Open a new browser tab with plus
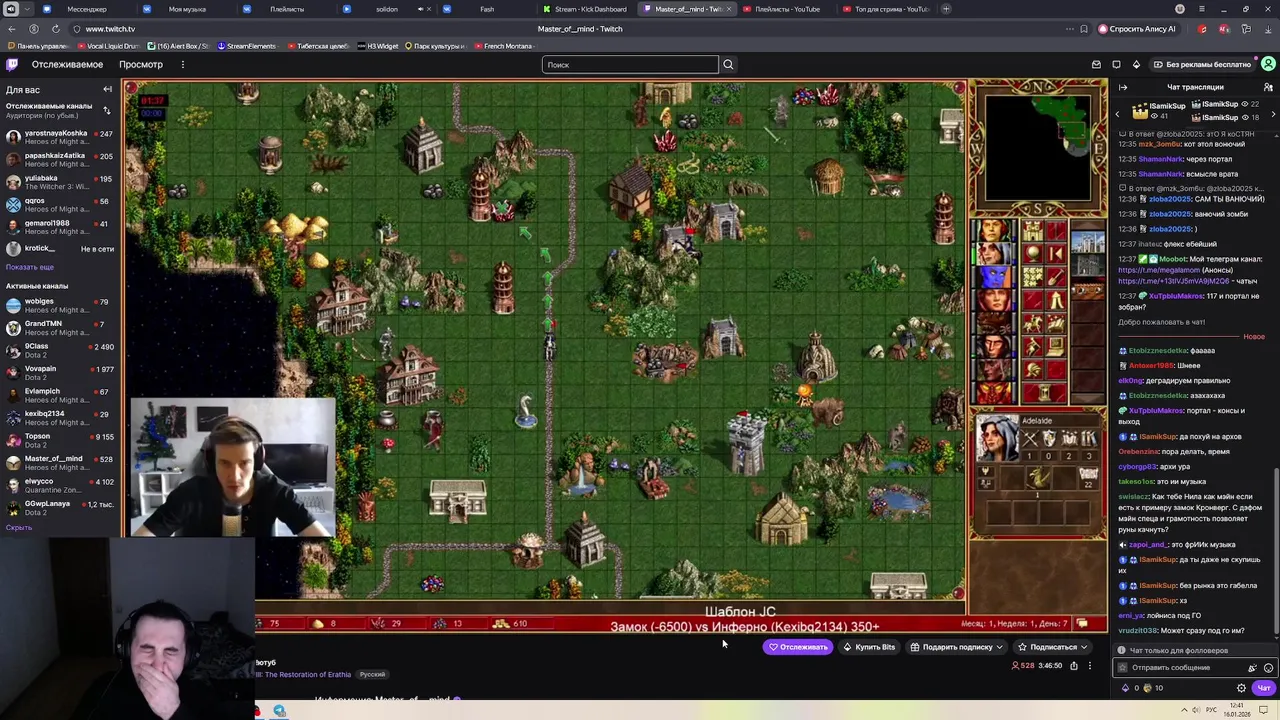The image size is (1280, 720). pos(947,9)
